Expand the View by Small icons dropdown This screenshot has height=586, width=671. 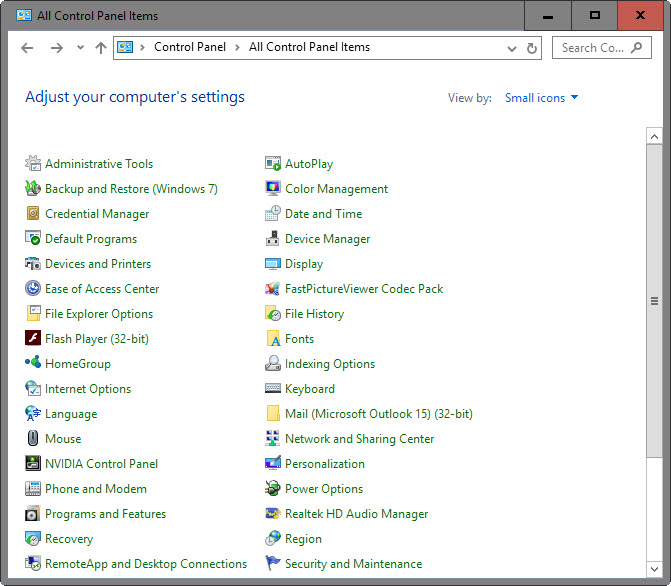click(x=541, y=98)
